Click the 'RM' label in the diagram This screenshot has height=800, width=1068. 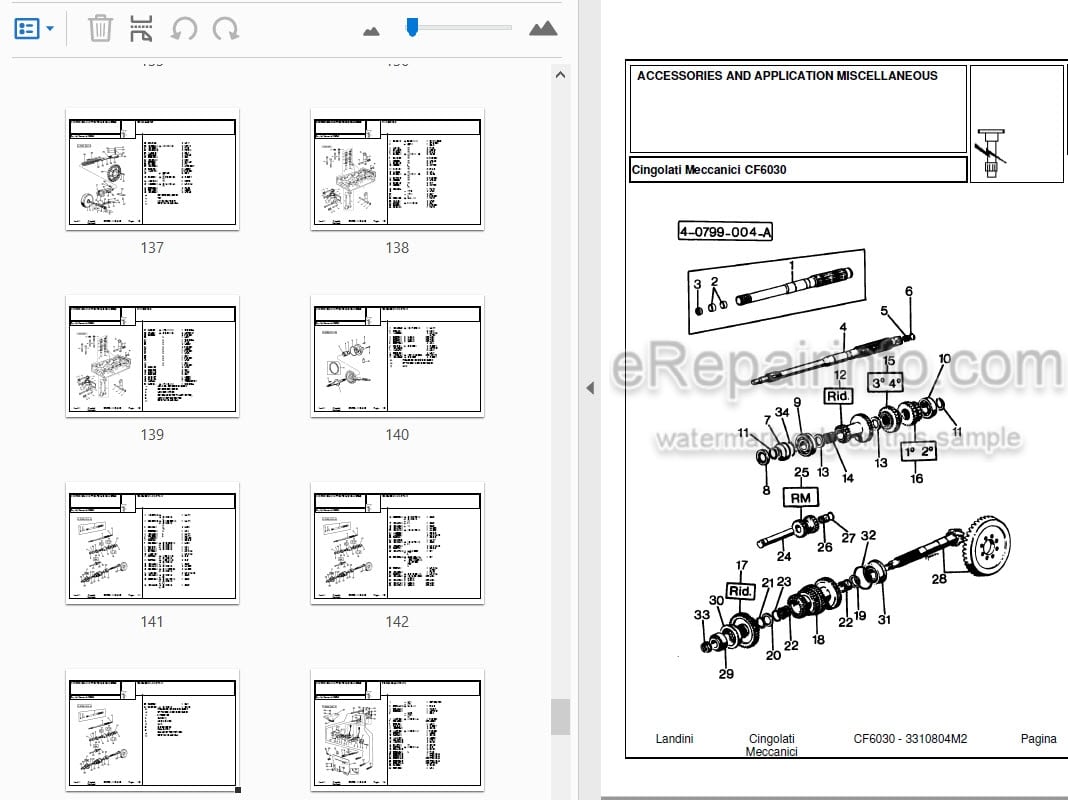[800, 498]
